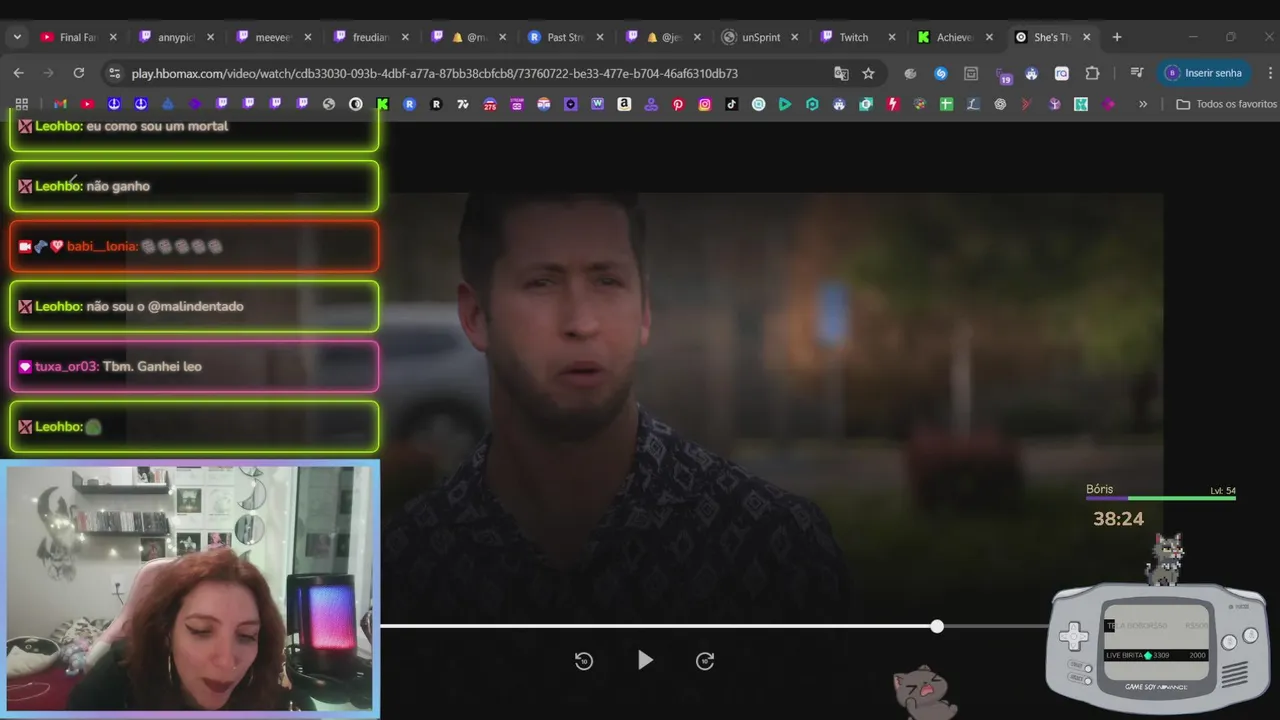The height and width of the screenshot is (720, 1280).
Task: Go back to the previous page
Action: tap(18, 73)
